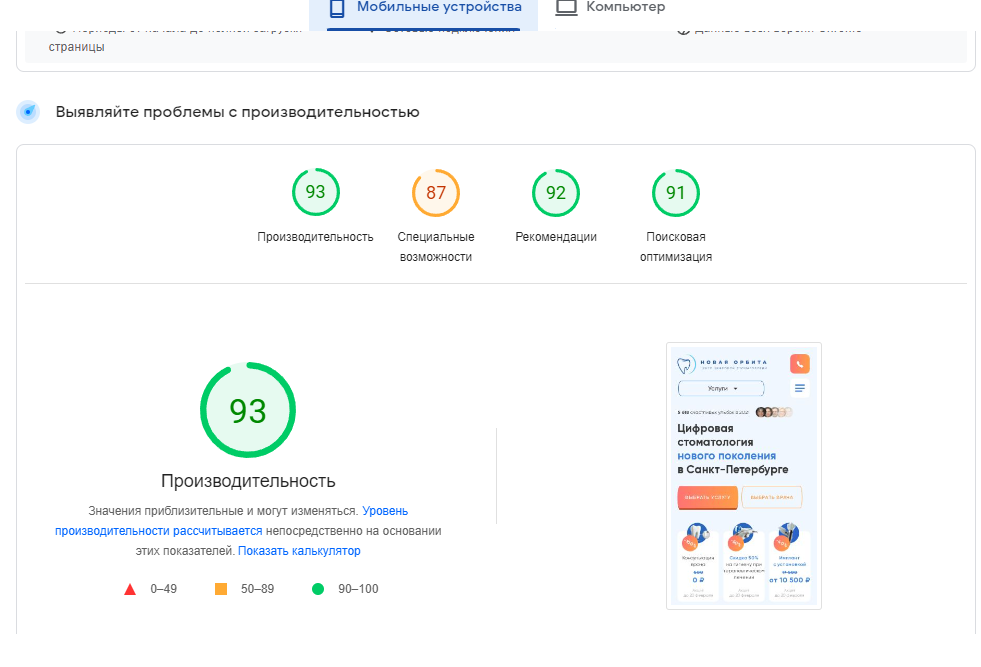The width and height of the screenshot is (981, 667).
Task: Click the large 93 performance gauge
Action: point(248,410)
